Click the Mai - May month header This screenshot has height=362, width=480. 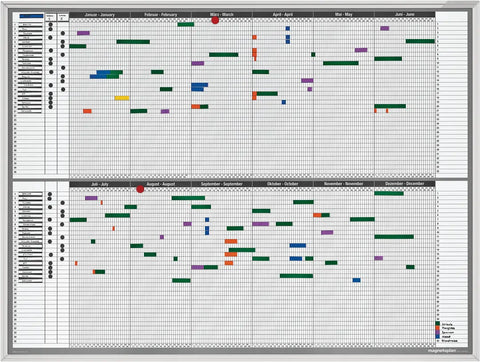click(344, 15)
